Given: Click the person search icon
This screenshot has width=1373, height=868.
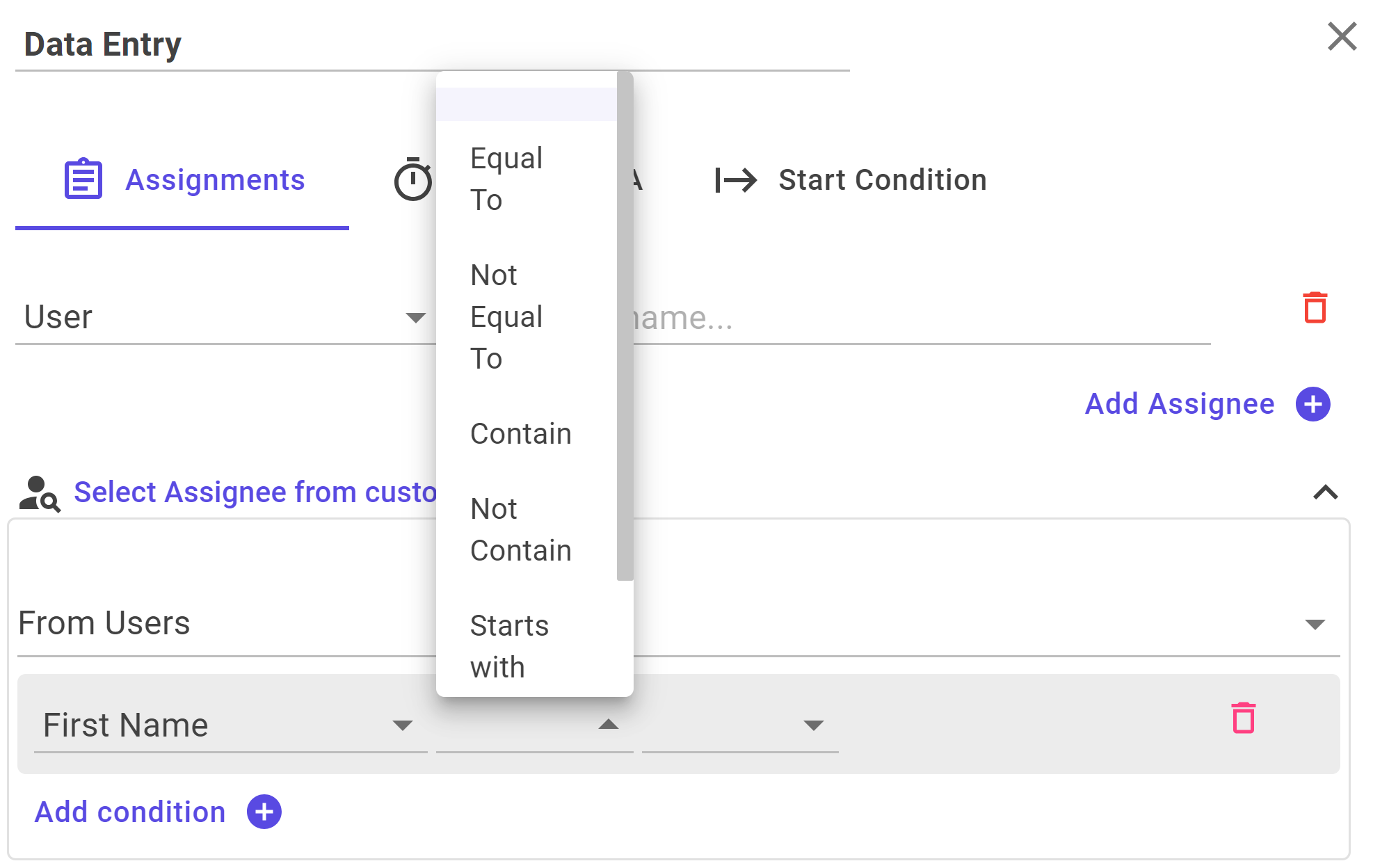Looking at the screenshot, I should pos(40,493).
